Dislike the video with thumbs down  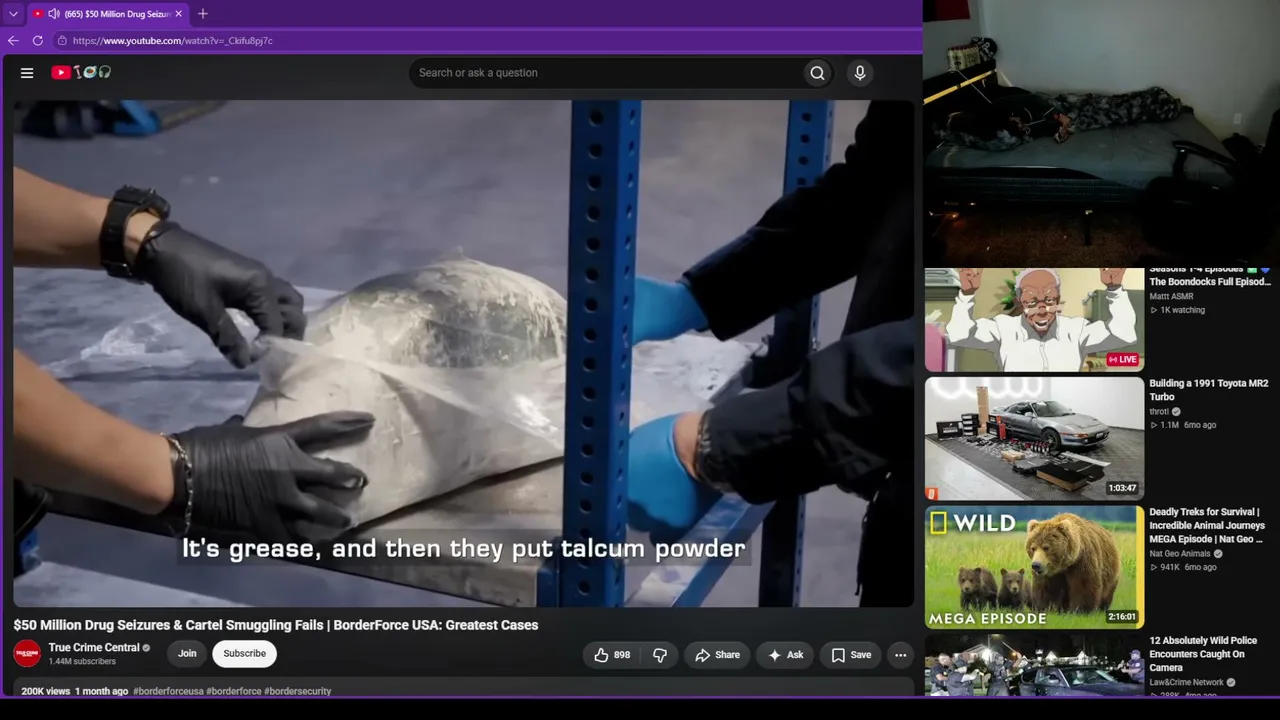660,655
